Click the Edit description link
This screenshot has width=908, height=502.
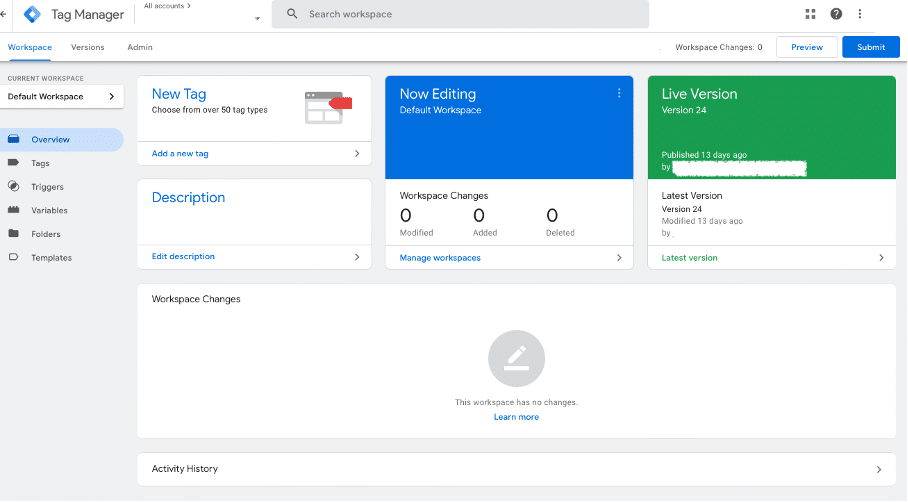[x=183, y=257]
